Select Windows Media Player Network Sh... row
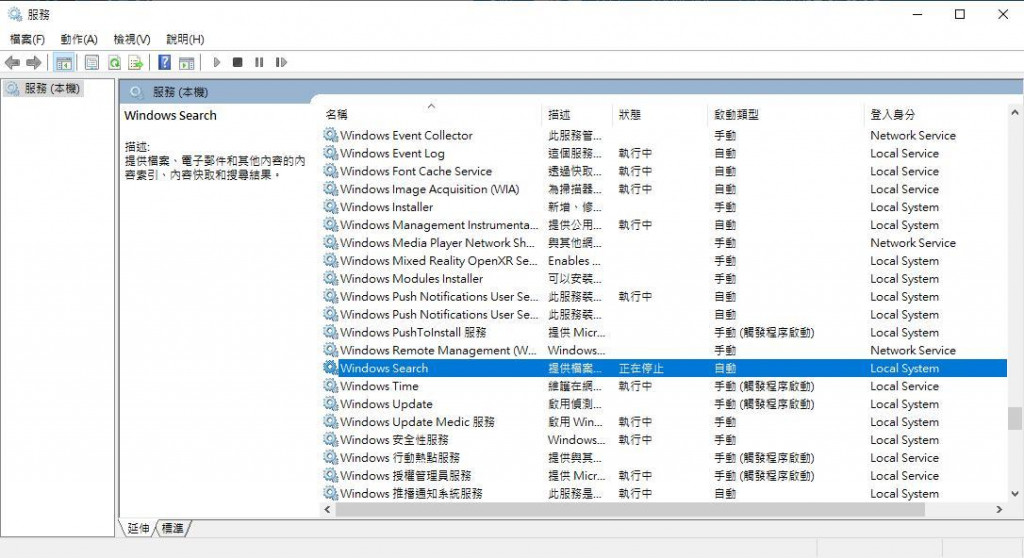 pos(664,242)
